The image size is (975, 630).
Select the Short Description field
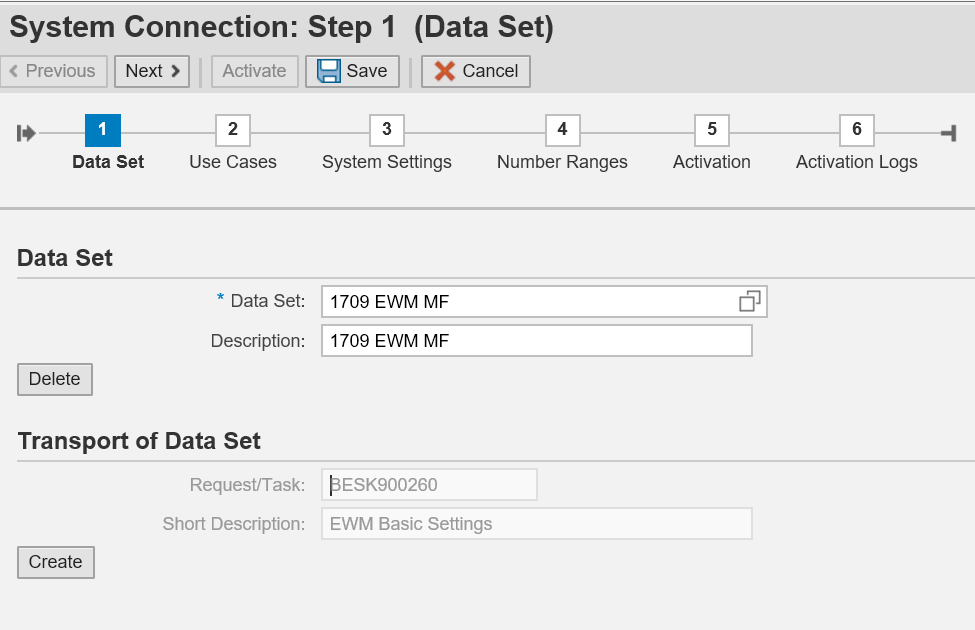click(x=536, y=524)
